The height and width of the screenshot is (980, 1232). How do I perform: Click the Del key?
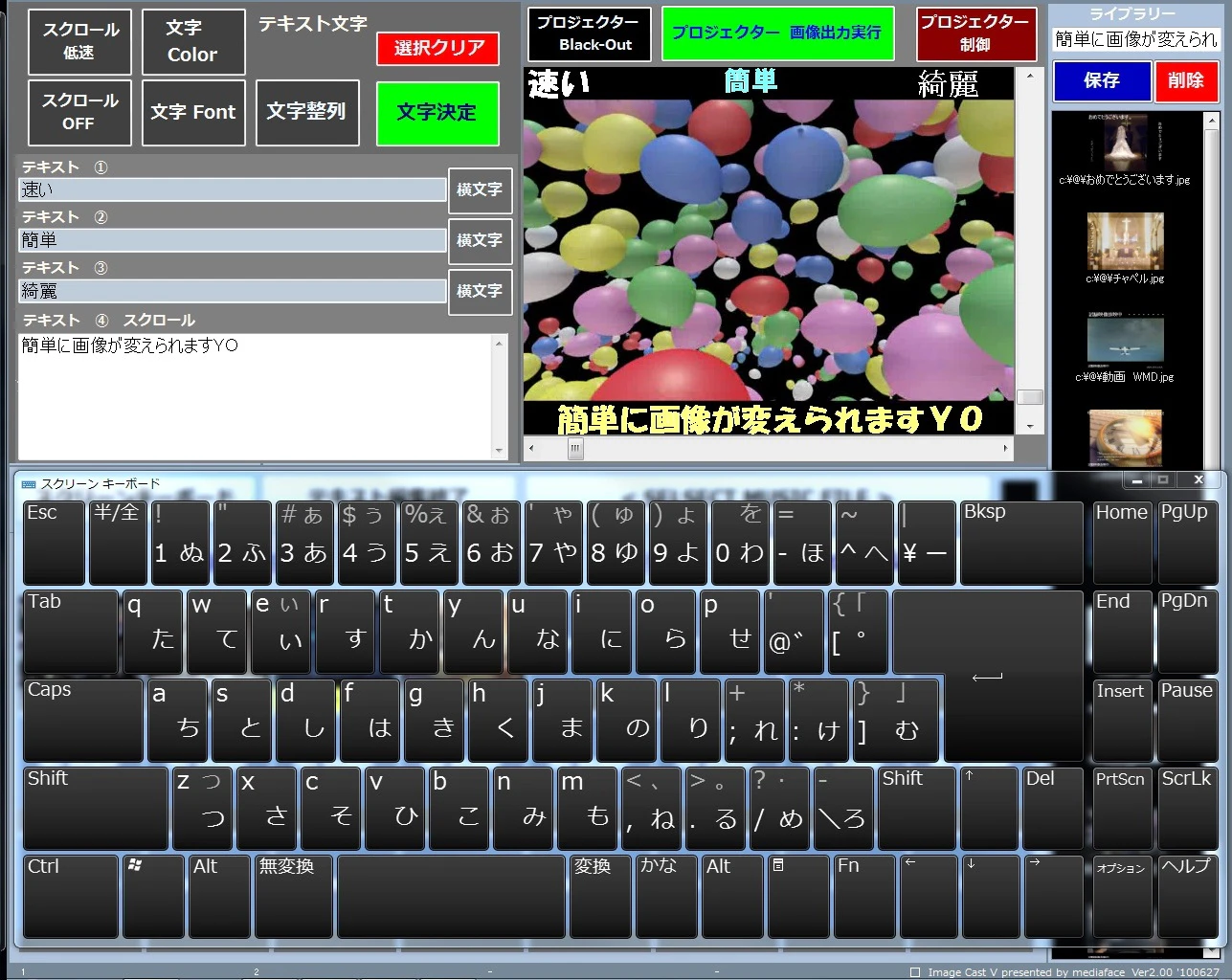point(1052,808)
